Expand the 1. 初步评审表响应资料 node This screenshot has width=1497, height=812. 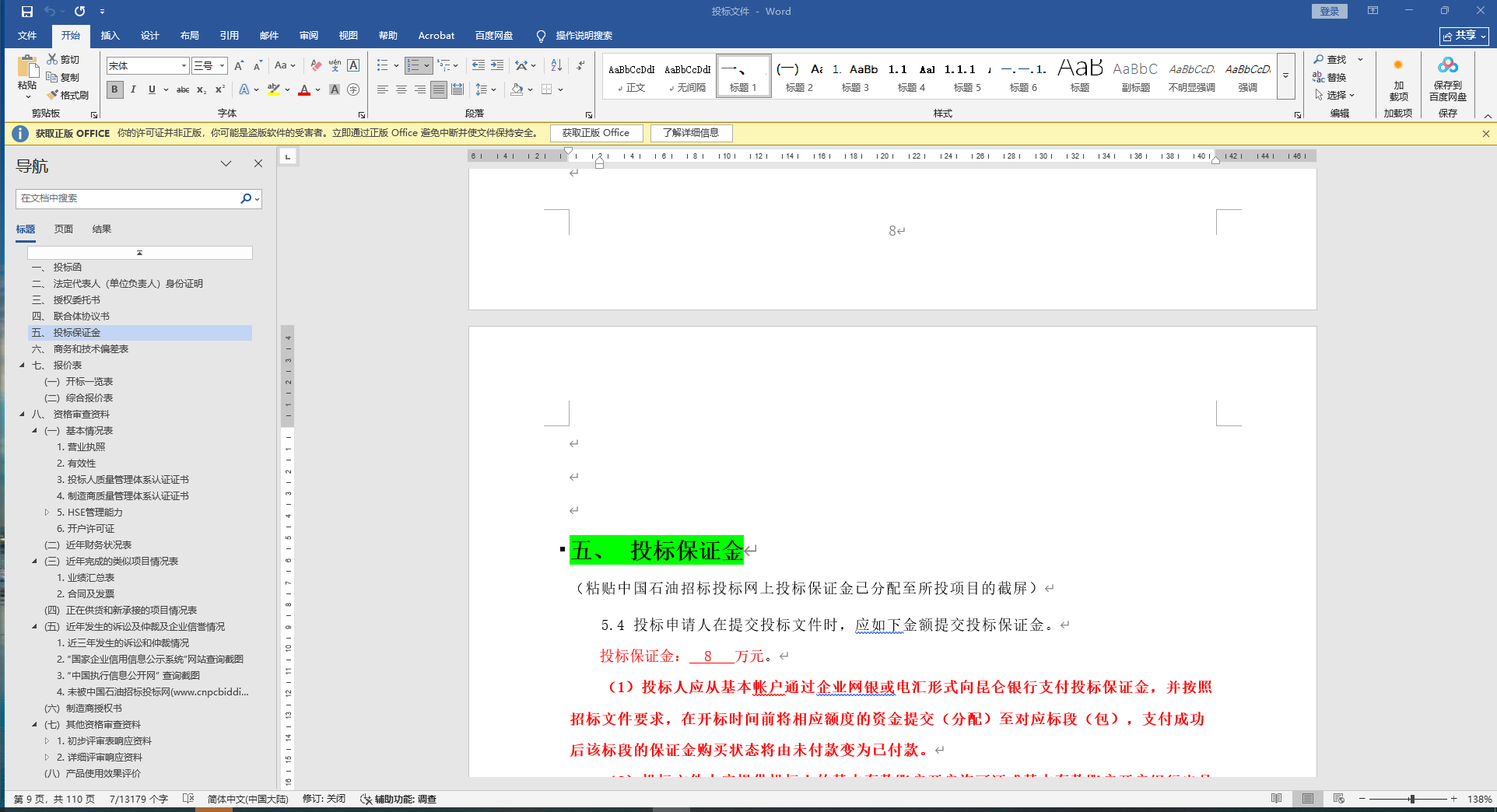point(47,740)
